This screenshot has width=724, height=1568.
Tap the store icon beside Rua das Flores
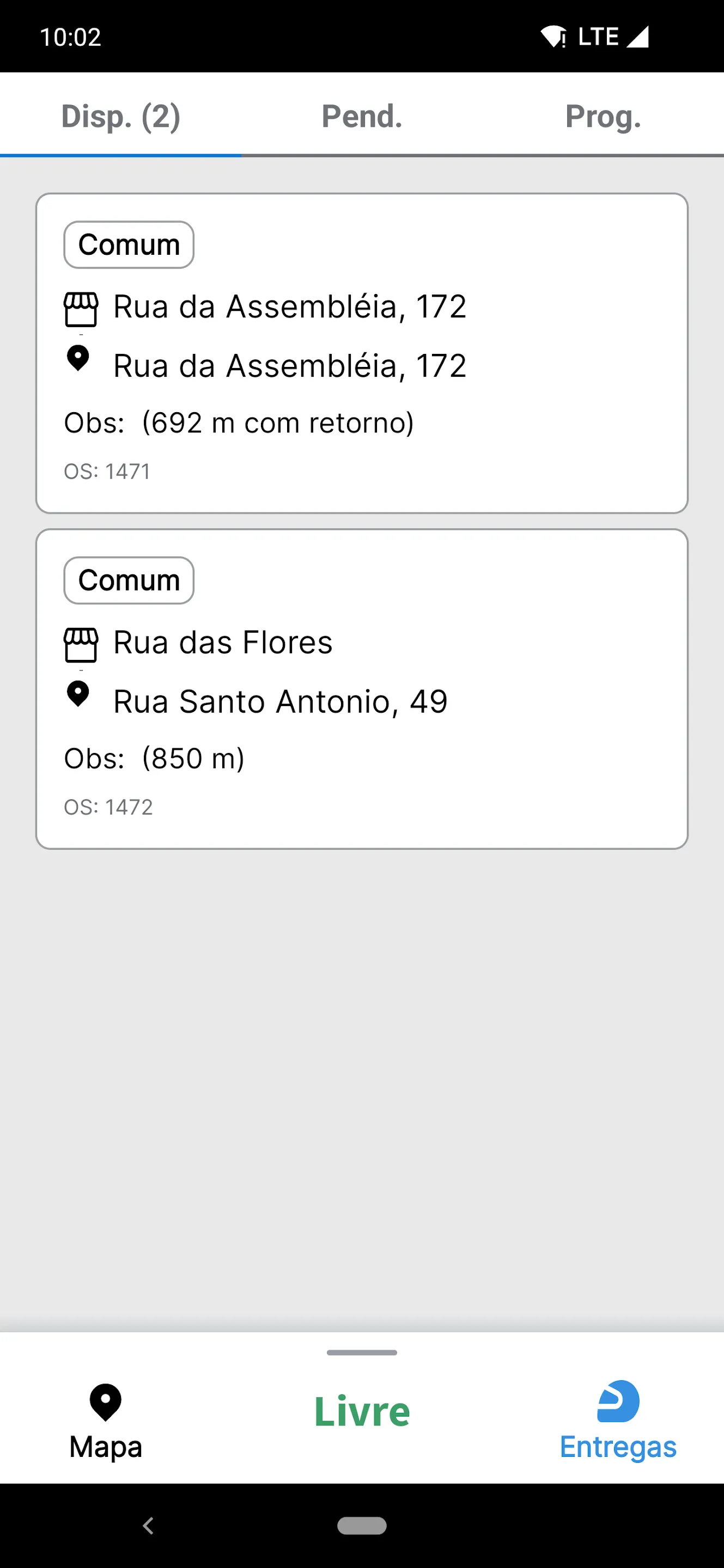(x=81, y=645)
